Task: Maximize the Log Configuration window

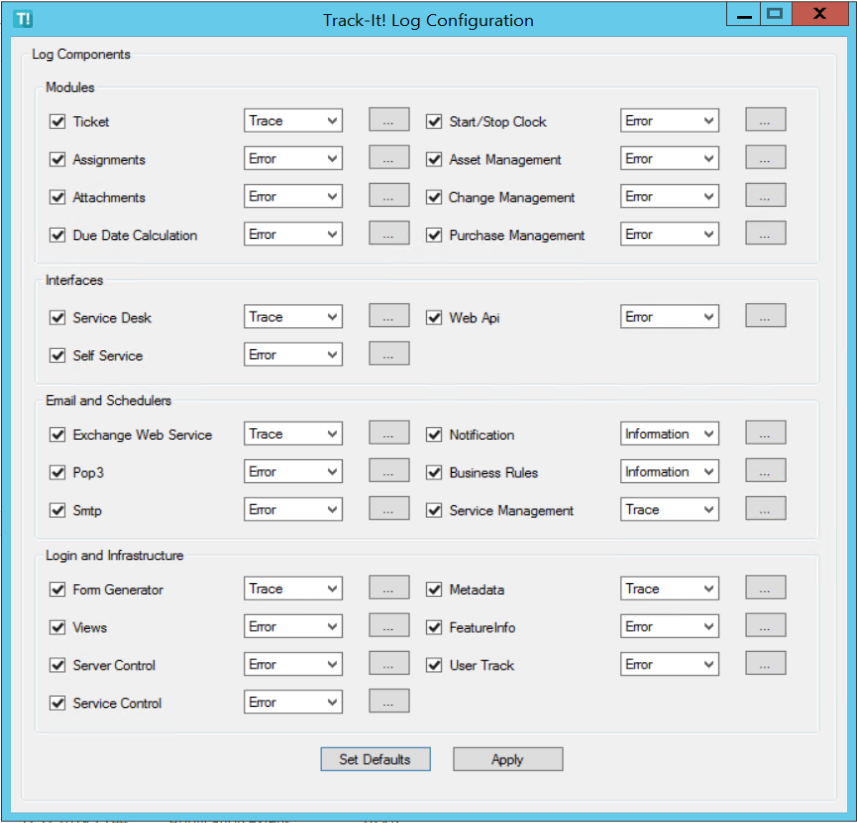Action: [775, 14]
